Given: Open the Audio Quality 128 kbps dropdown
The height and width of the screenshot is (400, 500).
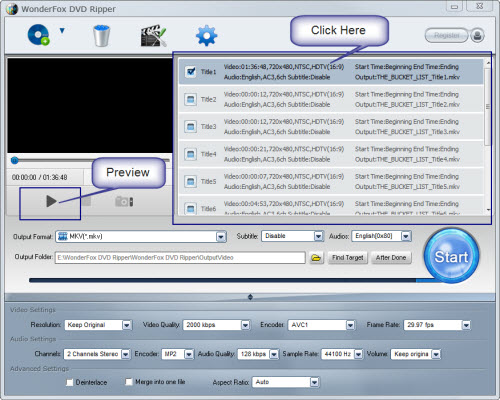Looking at the screenshot, I should tap(274, 354).
